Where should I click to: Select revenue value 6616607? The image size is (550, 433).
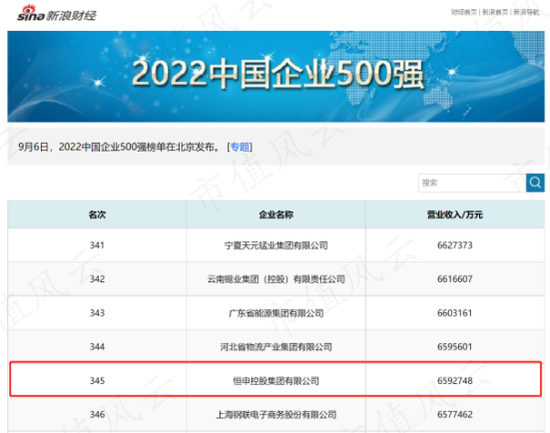pos(455,279)
